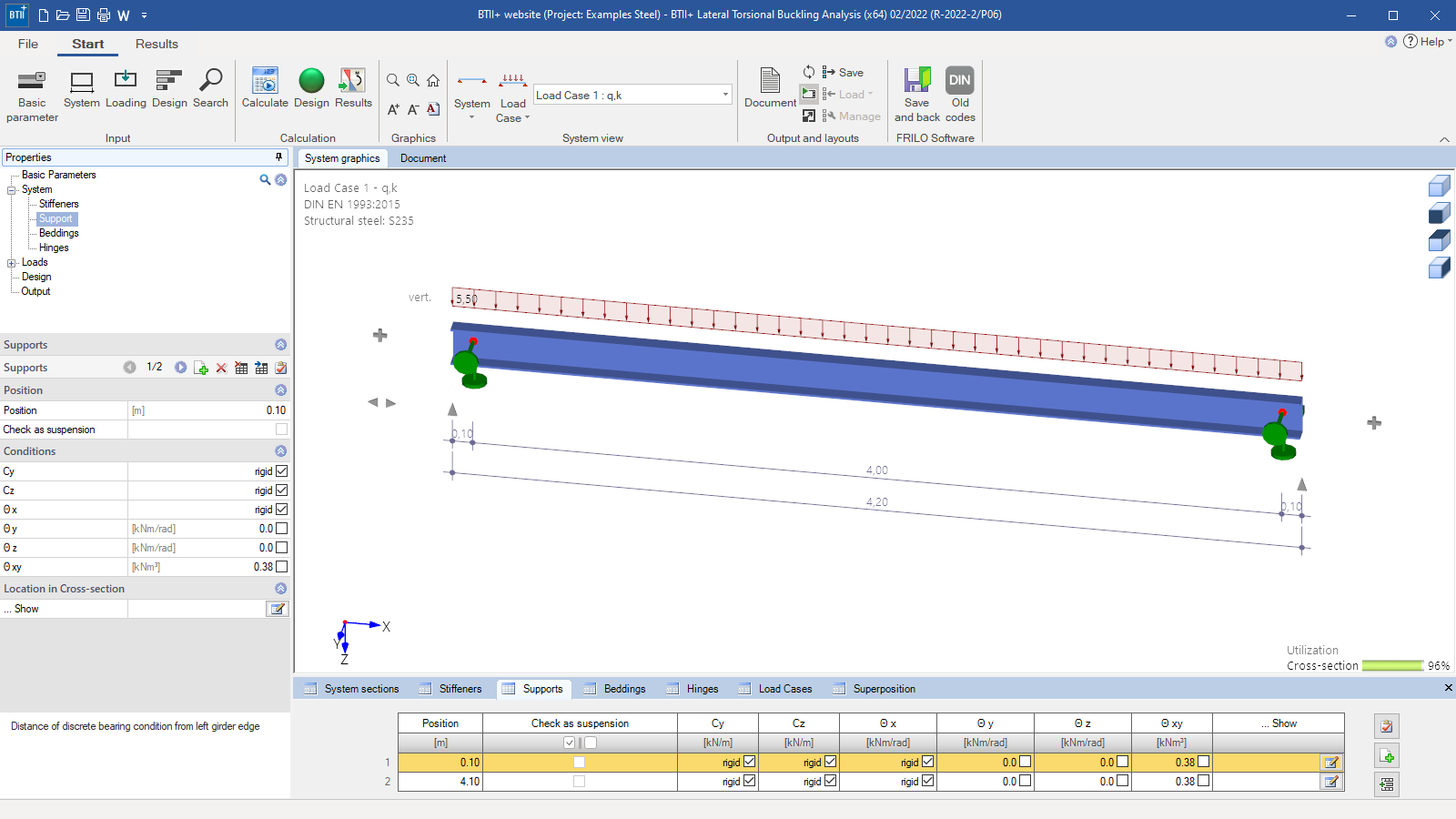Open the Help menu button
The width and height of the screenshot is (1456, 819).
[x=1427, y=41]
